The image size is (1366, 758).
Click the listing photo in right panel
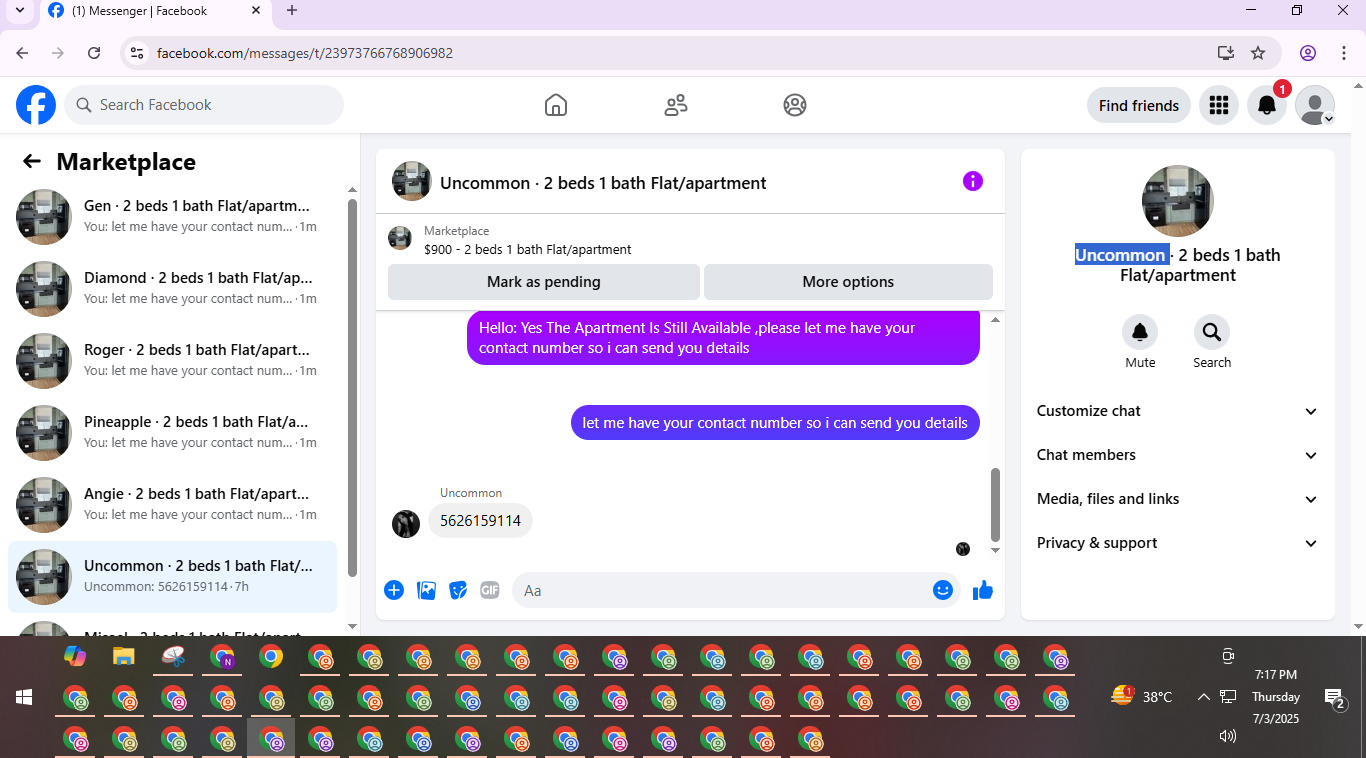1178,201
